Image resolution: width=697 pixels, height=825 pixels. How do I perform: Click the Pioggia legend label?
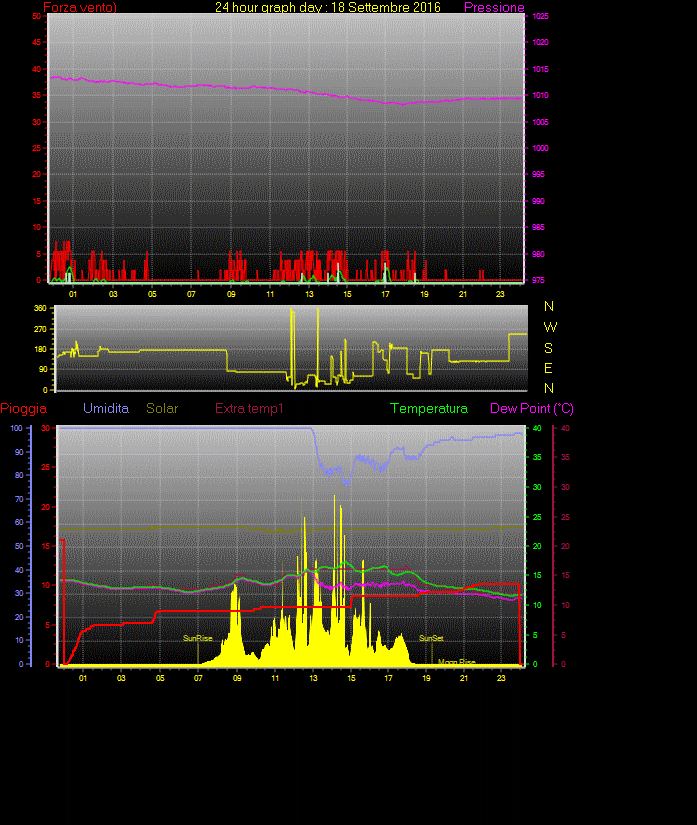click(x=23, y=409)
